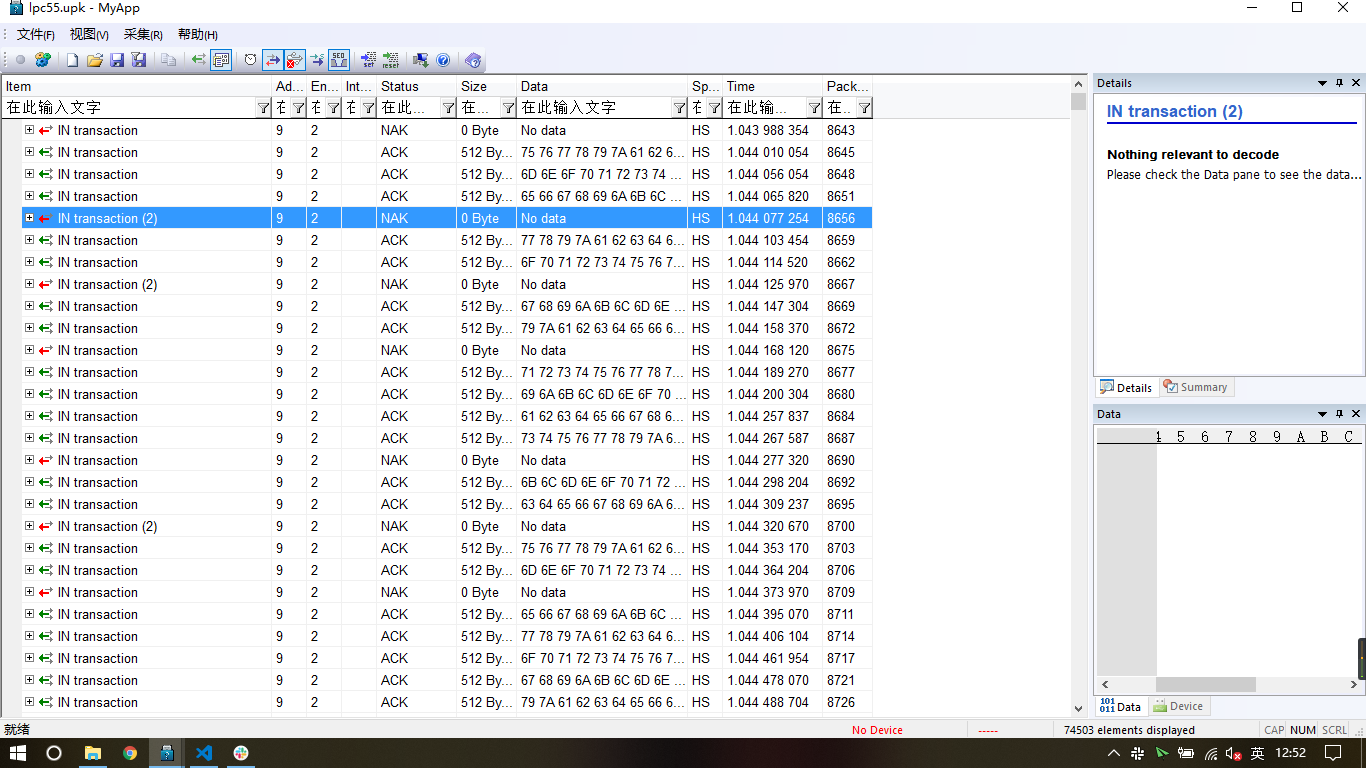Open the Status column filter funnel dropdown
The image size is (1366, 768).
(448, 107)
